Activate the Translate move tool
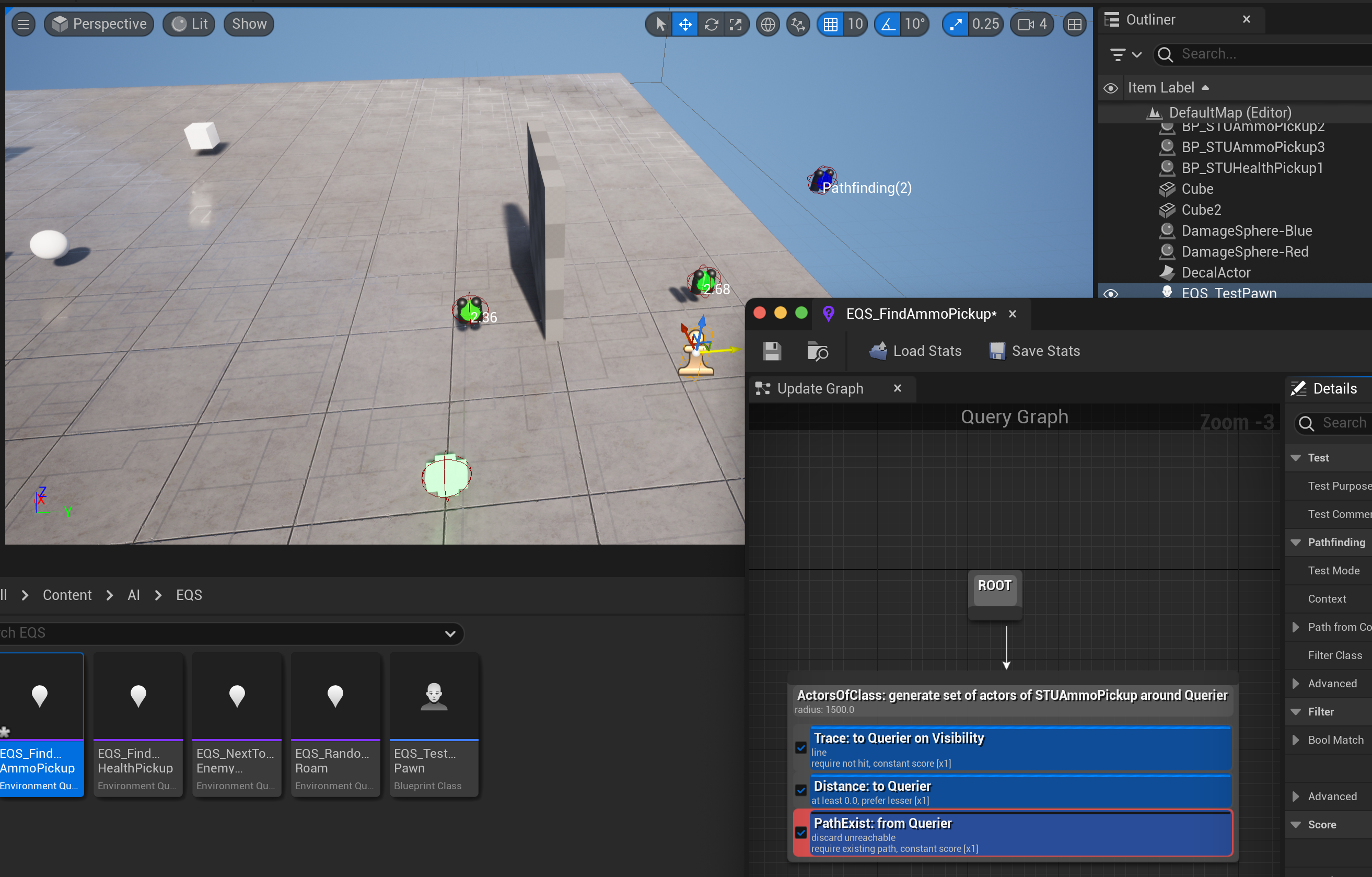1372x877 pixels. coord(685,24)
